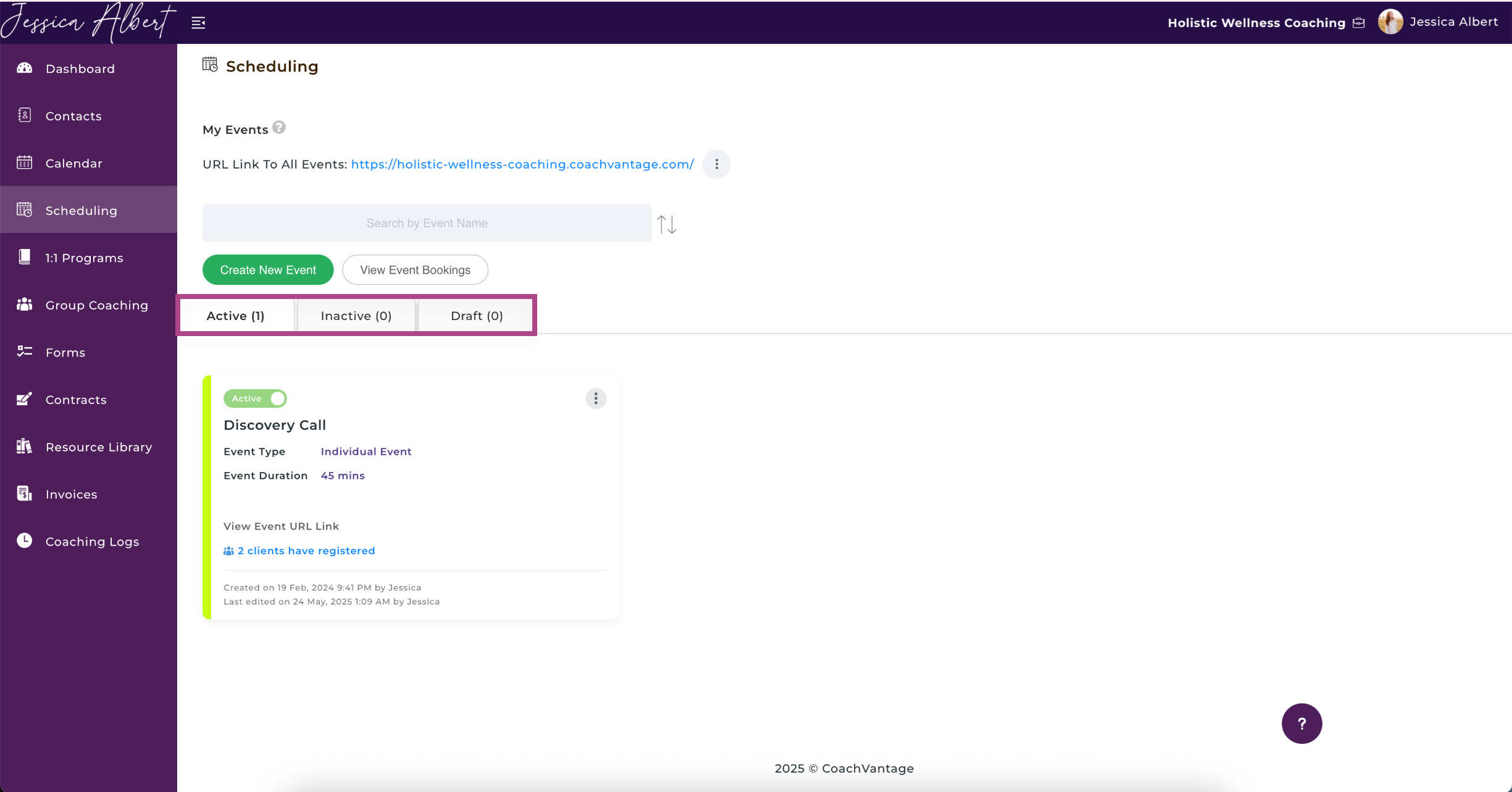Click the sort arrows icon beside search
The width and height of the screenshot is (1512, 792).
point(667,224)
